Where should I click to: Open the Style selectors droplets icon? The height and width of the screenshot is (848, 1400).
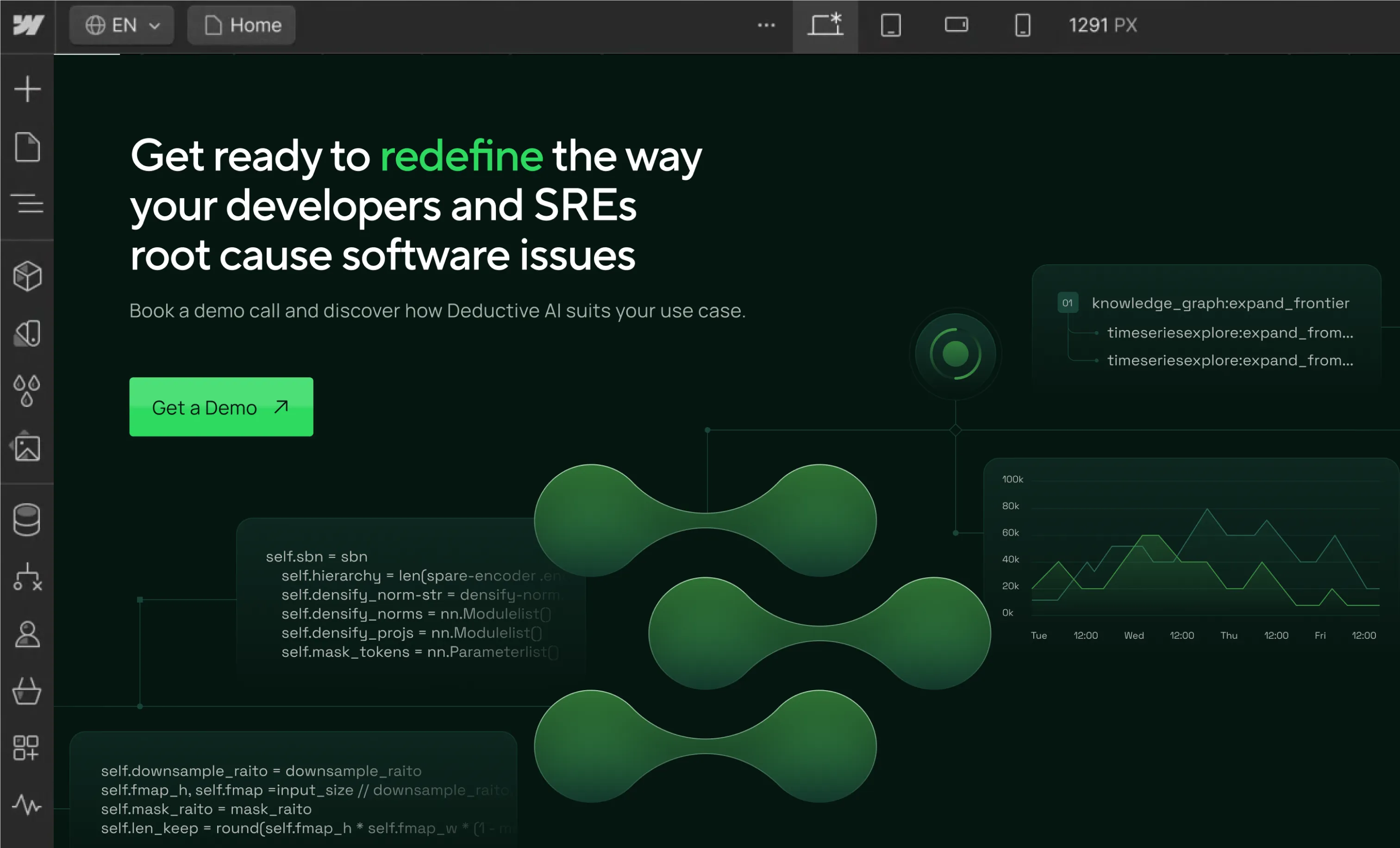[27, 390]
